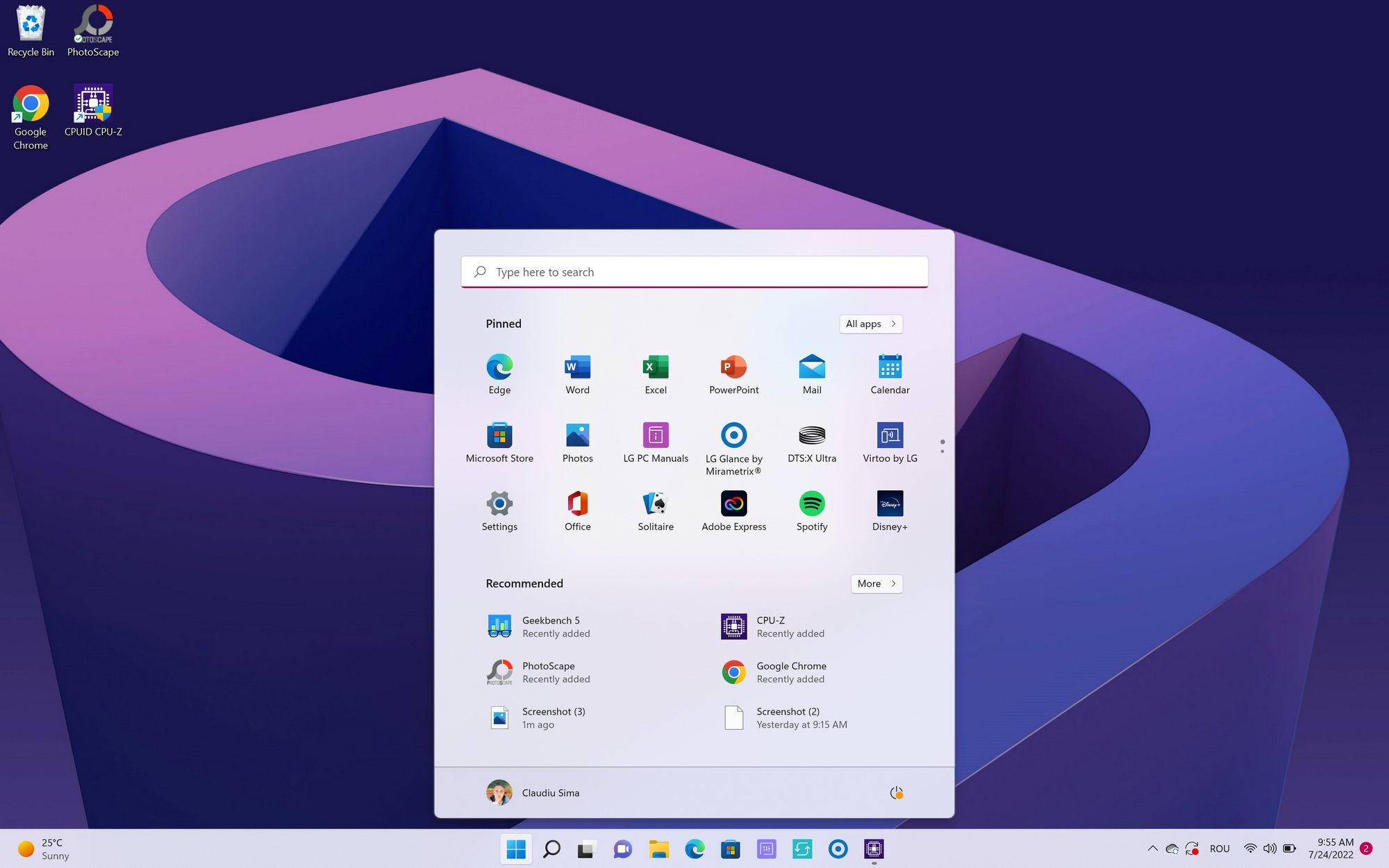Launch PowerPoint from pinned apps

733,374
